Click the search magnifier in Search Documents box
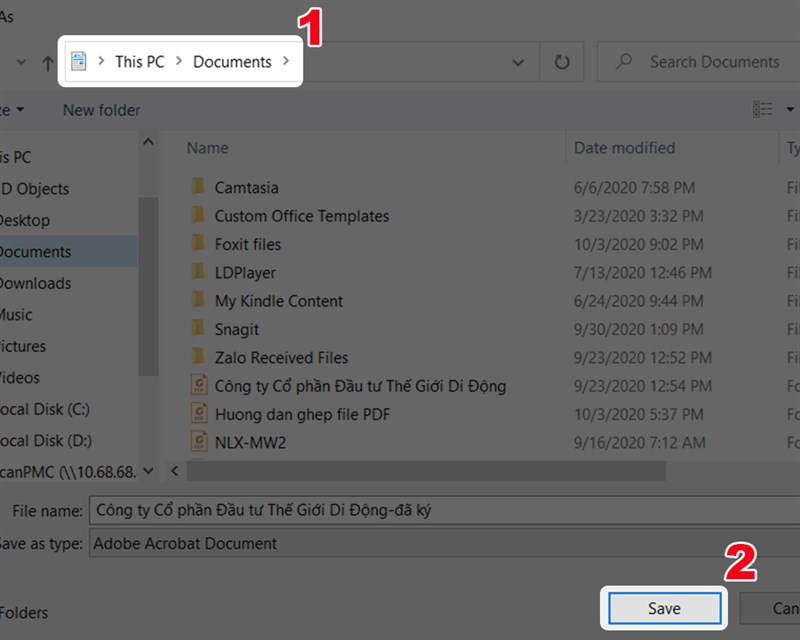 pos(625,61)
